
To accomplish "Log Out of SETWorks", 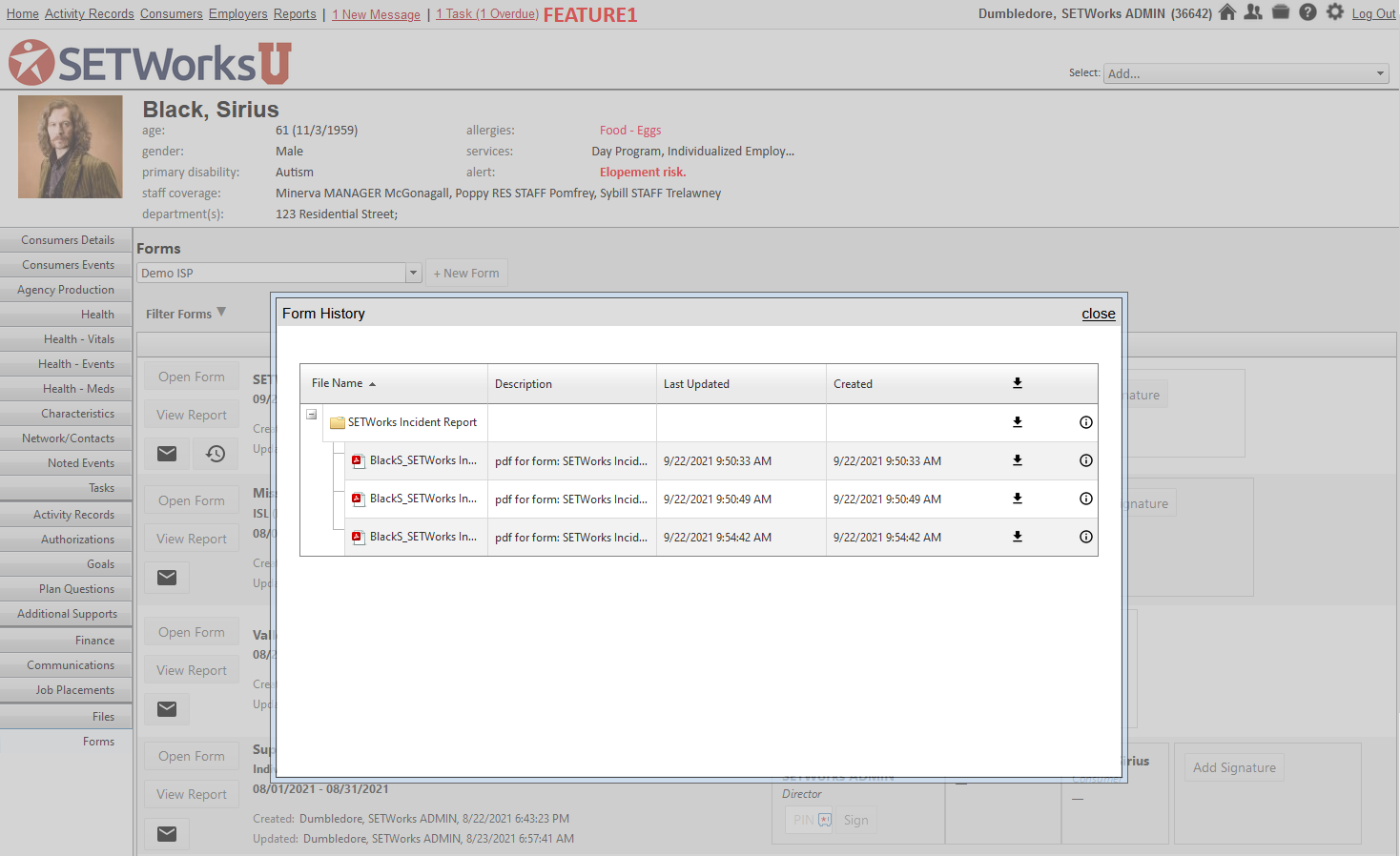I will [1373, 14].
